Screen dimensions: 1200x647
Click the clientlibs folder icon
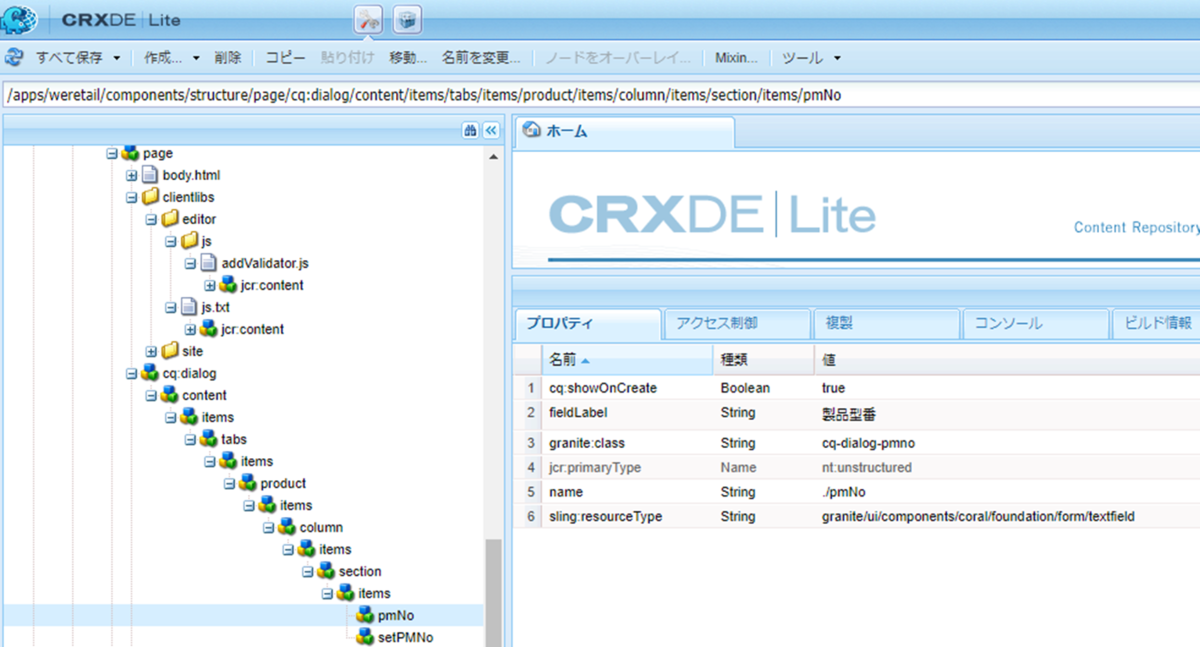tap(149, 197)
